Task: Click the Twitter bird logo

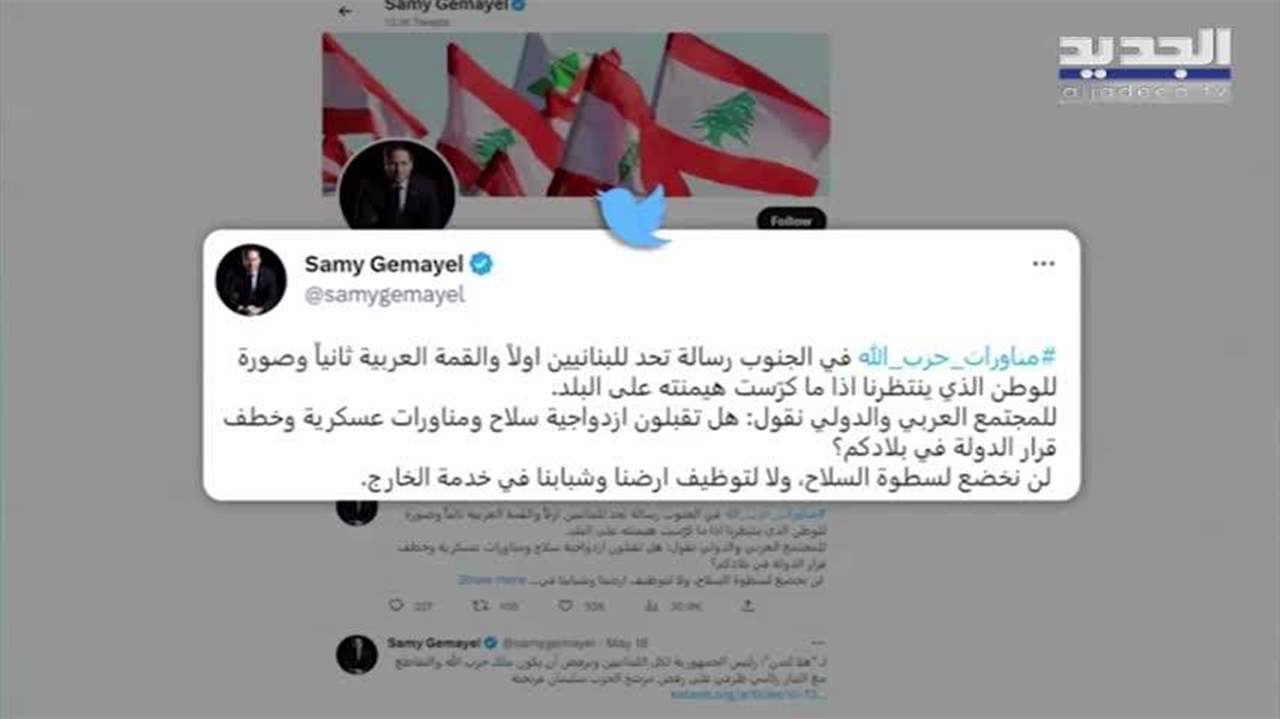Action: coord(633,215)
